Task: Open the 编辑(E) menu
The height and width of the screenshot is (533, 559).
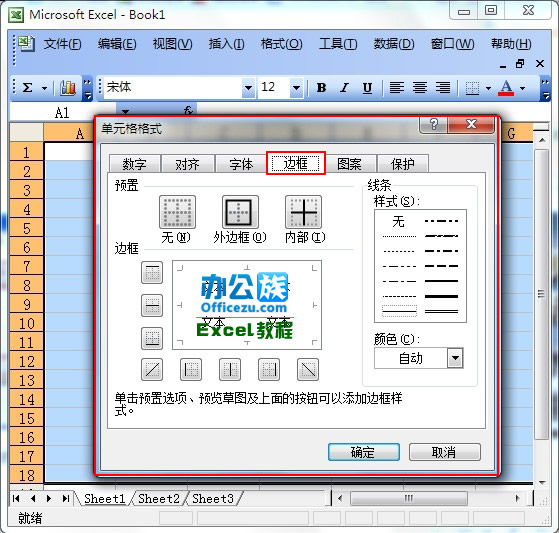Action: pos(117,44)
